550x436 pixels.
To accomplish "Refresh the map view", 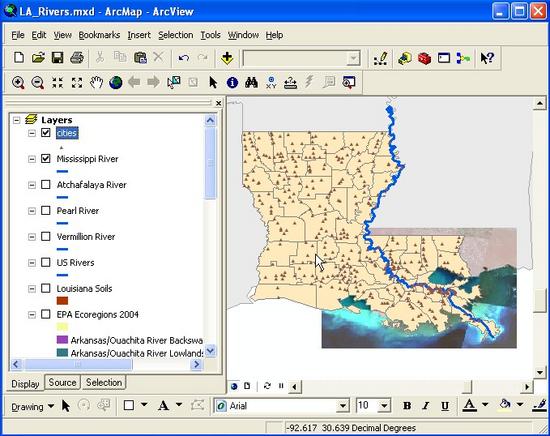I will point(267,386).
